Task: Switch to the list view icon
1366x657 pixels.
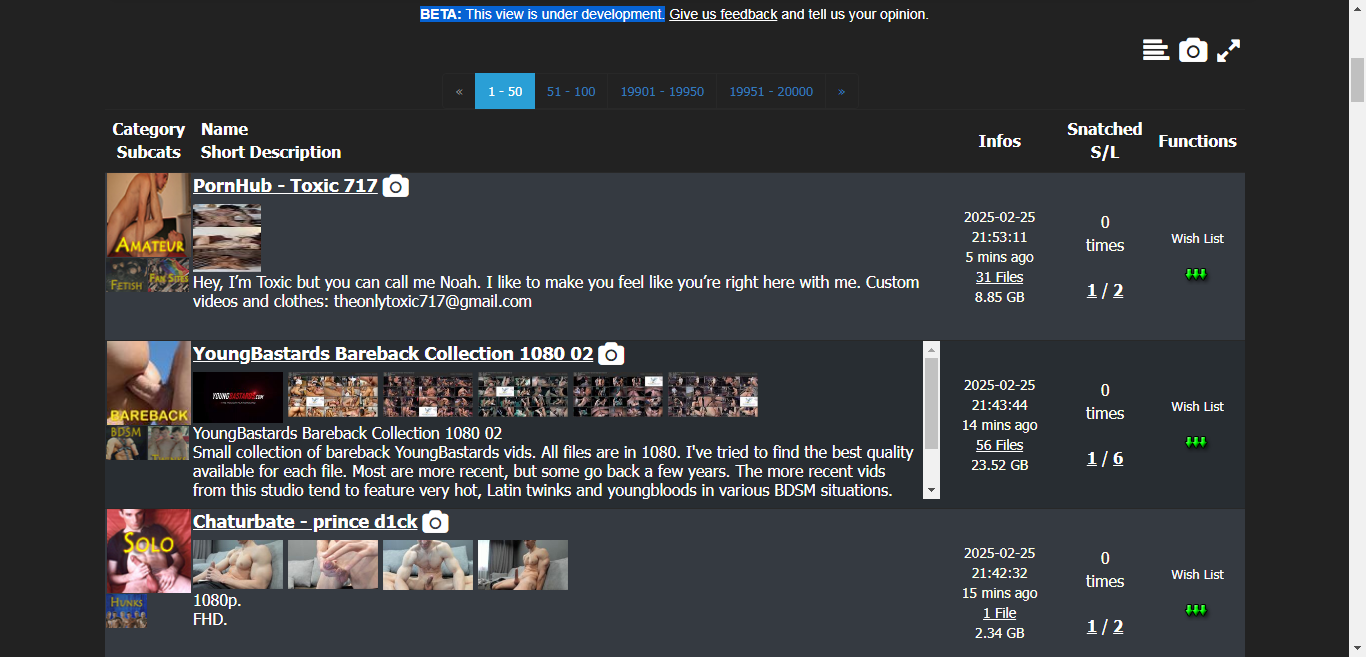Action: pyautogui.click(x=1156, y=50)
